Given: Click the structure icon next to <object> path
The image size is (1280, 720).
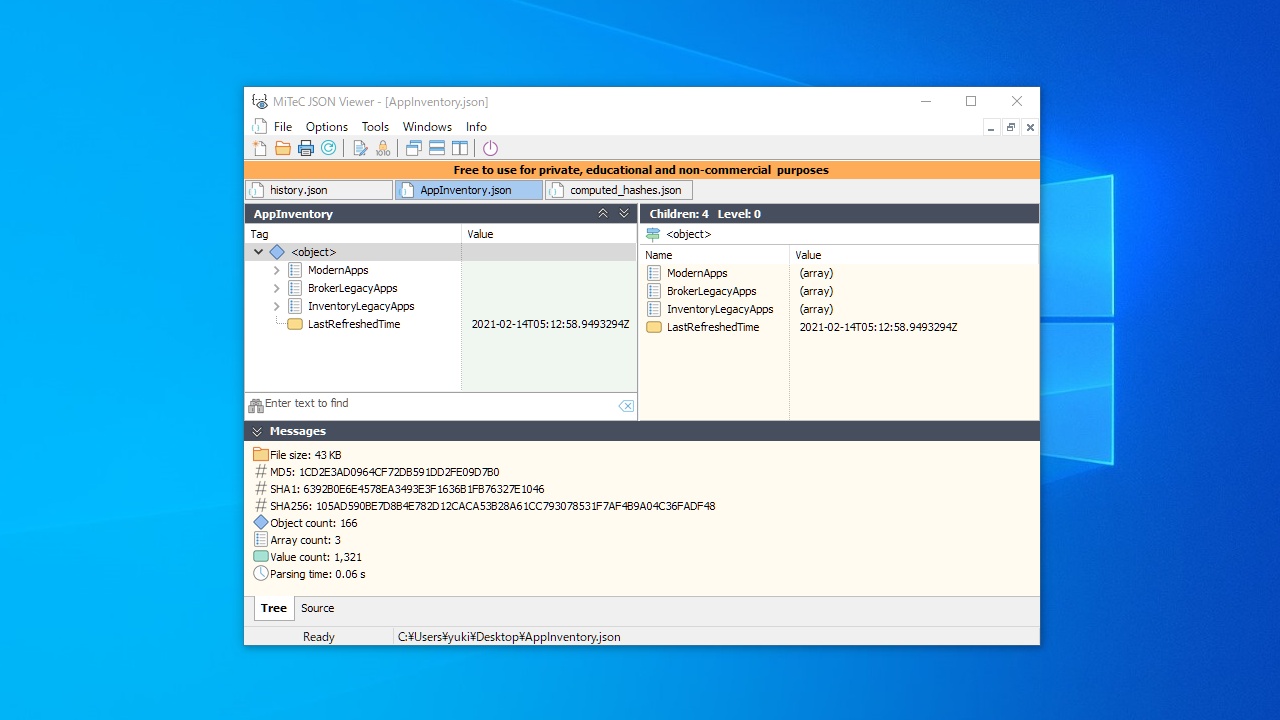Looking at the screenshot, I should coord(653,234).
